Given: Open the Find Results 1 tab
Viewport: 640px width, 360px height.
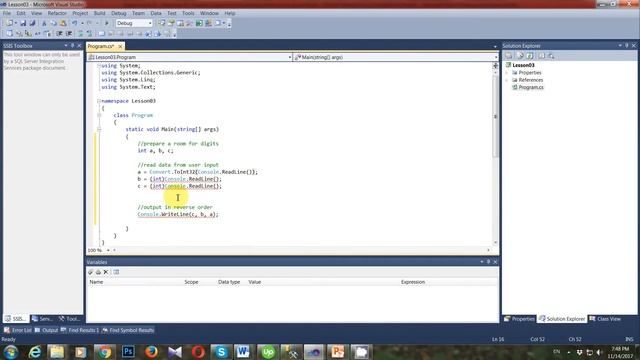Looking at the screenshot, I should tap(80, 330).
